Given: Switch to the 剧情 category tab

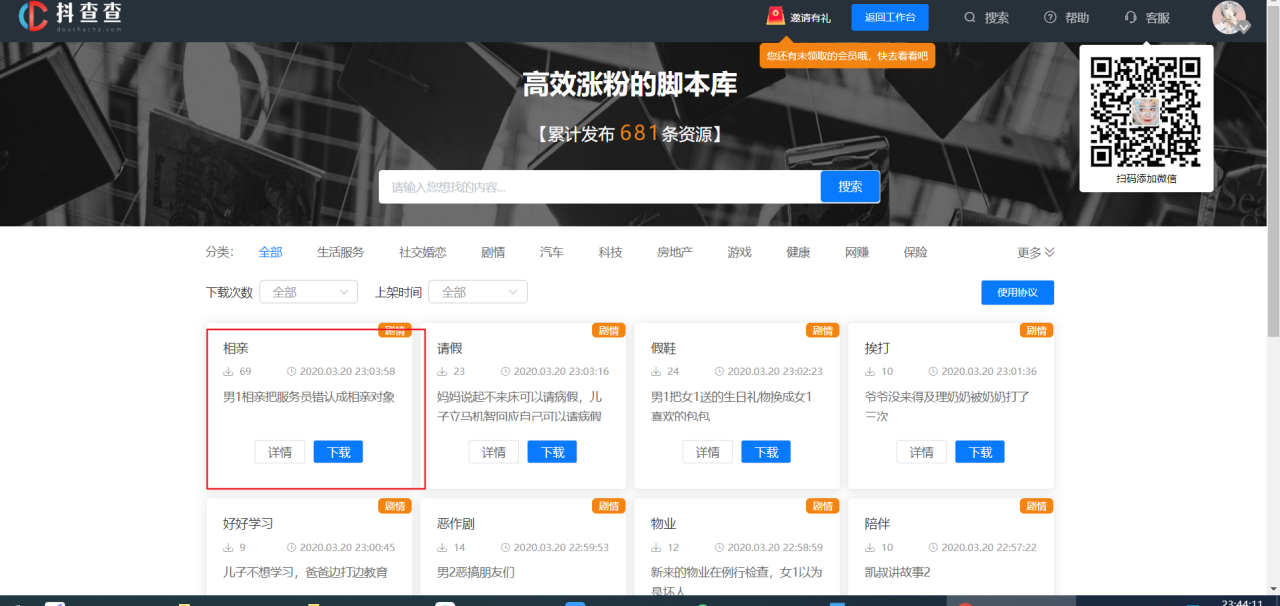Looking at the screenshot, I should tap(493, 252).
